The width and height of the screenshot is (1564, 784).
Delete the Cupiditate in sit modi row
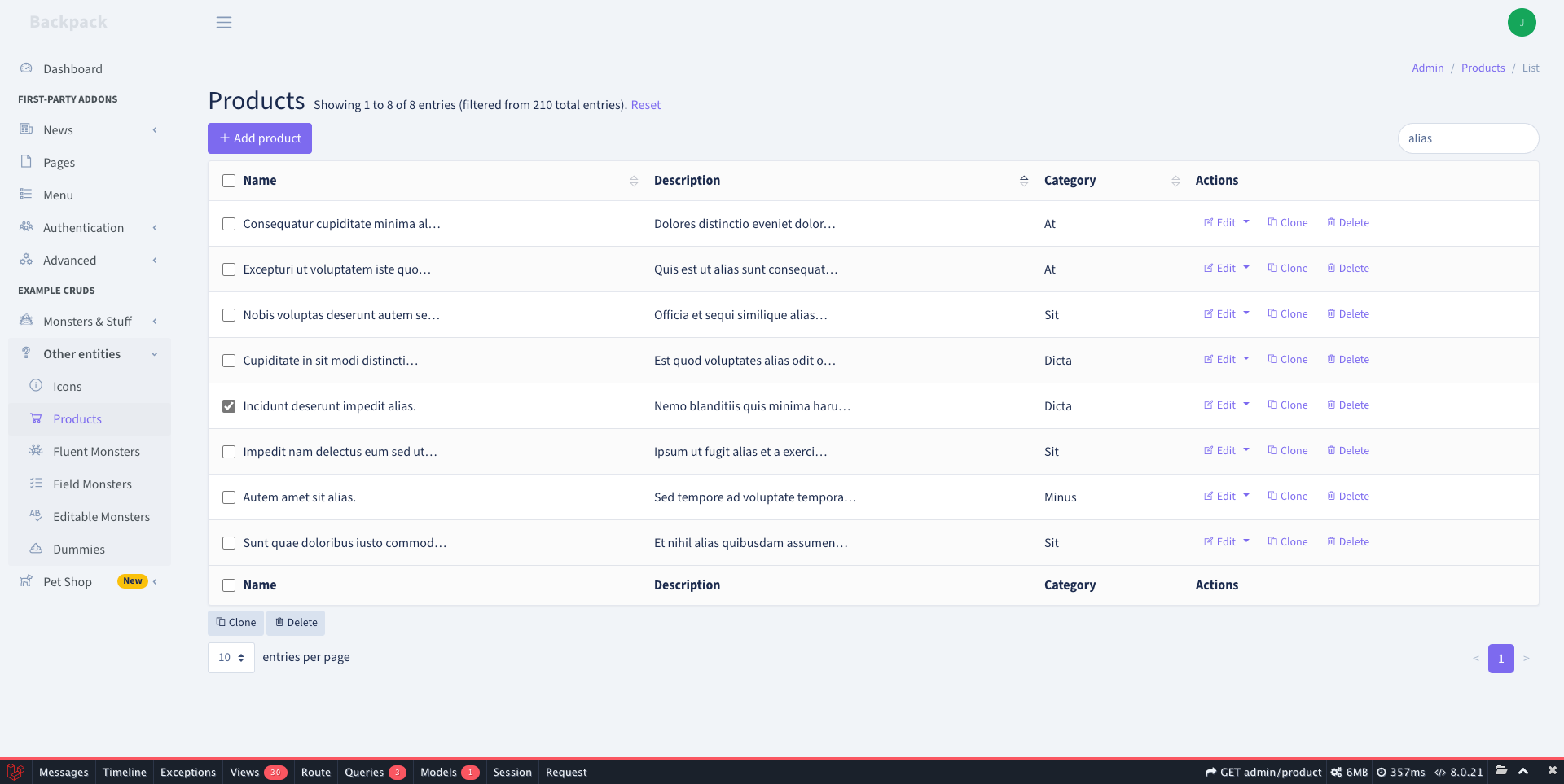[x=1348, y=360]
